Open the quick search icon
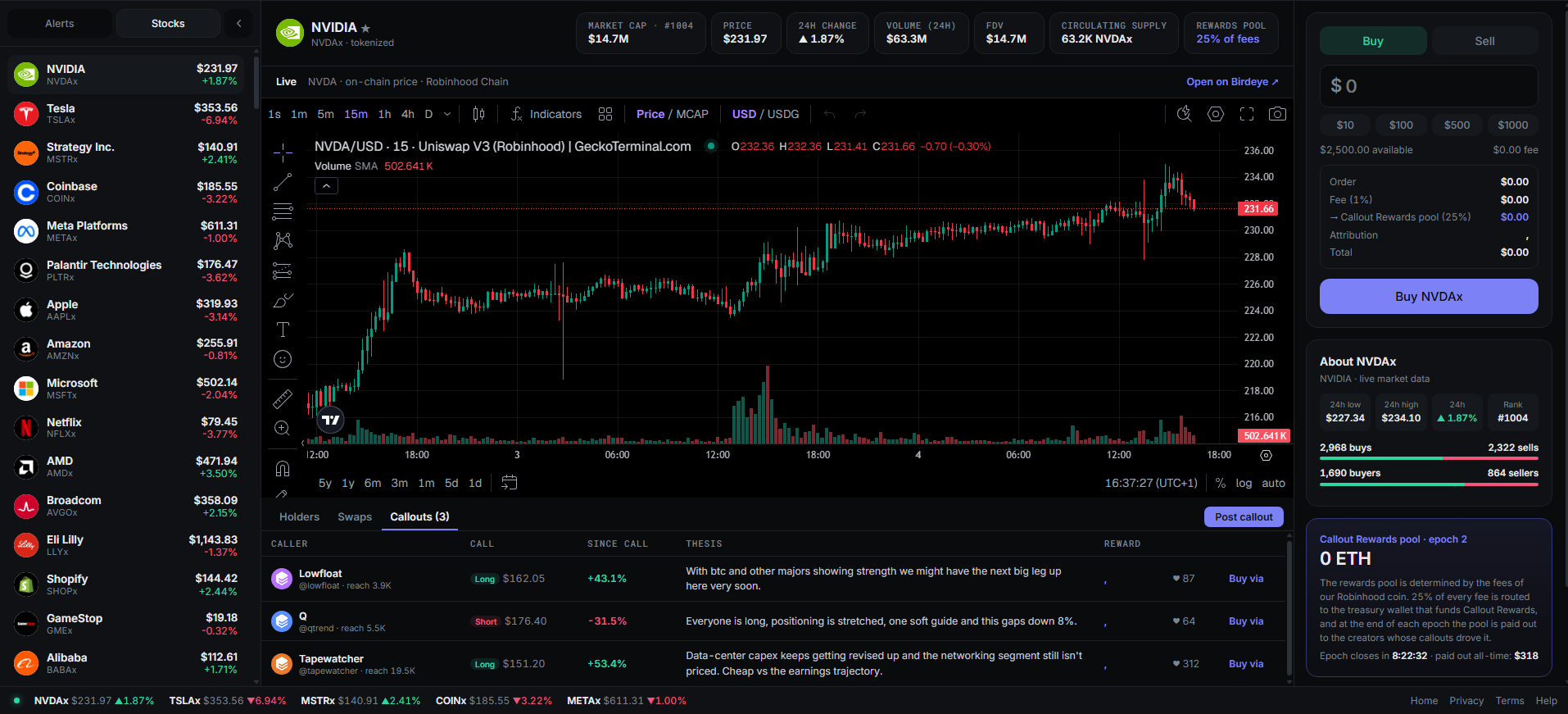 pos(1185,114)
